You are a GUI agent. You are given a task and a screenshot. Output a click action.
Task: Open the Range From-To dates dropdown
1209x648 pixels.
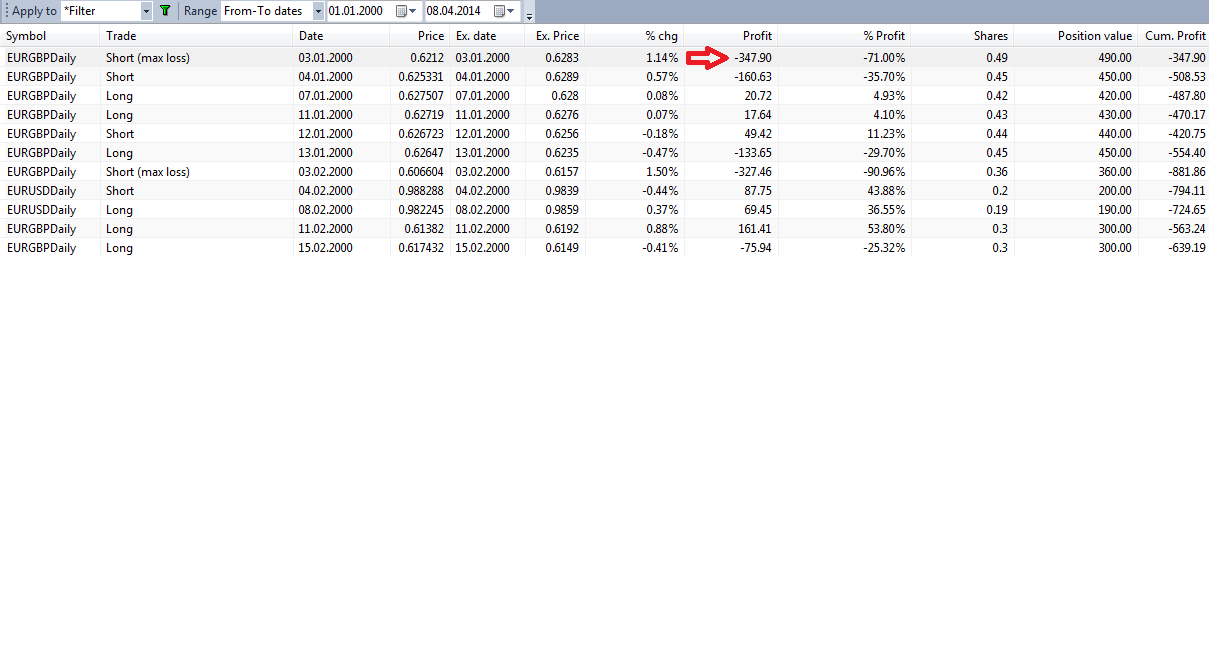coord(319,11)
